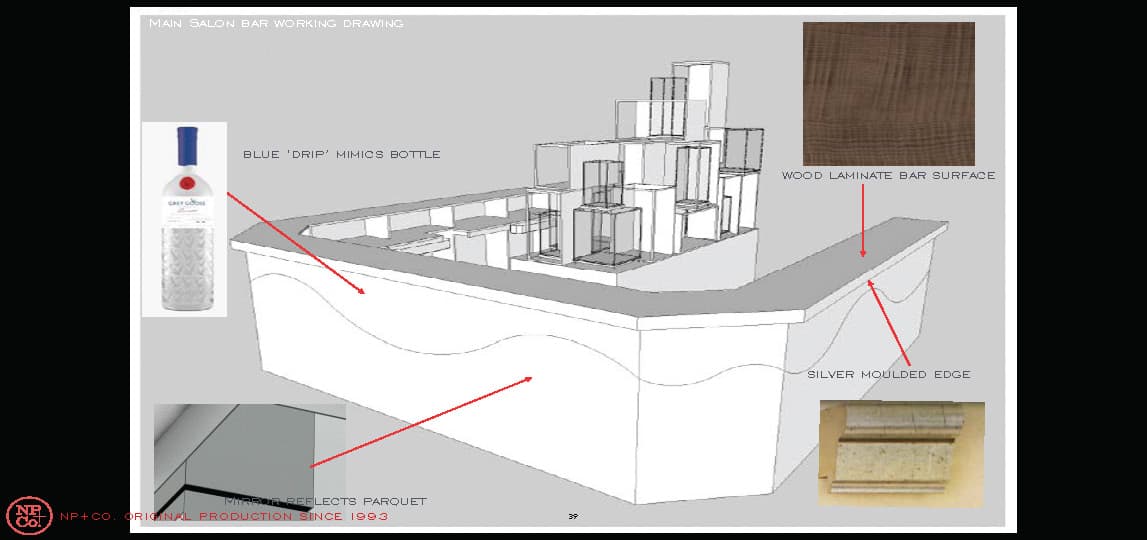
Task: Open the mirror parquet detail thumbnail
Action: coord(249,455)
